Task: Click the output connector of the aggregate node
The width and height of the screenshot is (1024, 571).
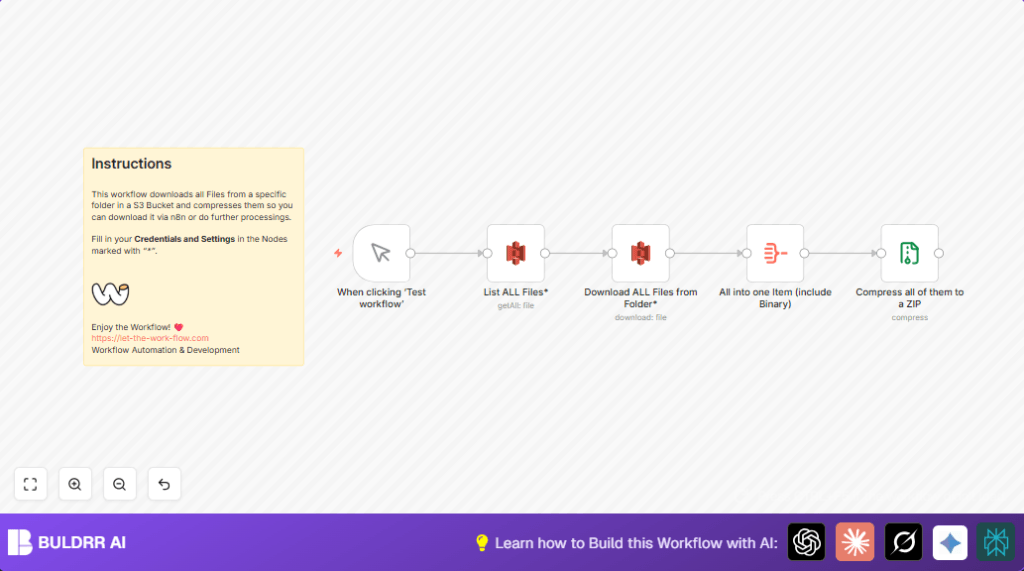Action: (804, 253)
